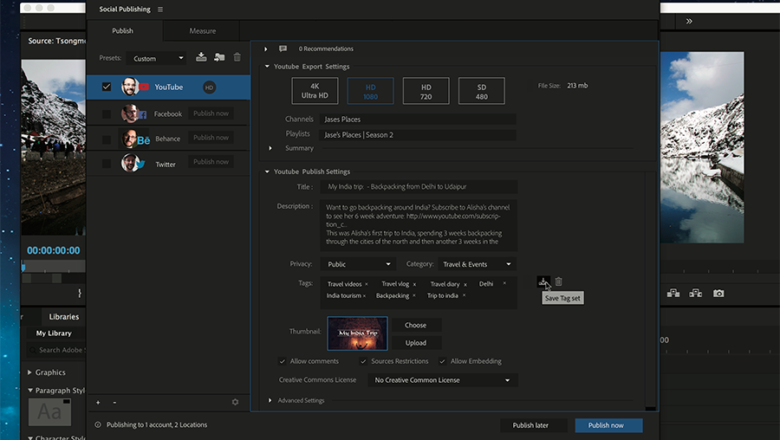Open the Privacy Public dropdown
This screenshot has width=780, height=440.
click(358, 264)
